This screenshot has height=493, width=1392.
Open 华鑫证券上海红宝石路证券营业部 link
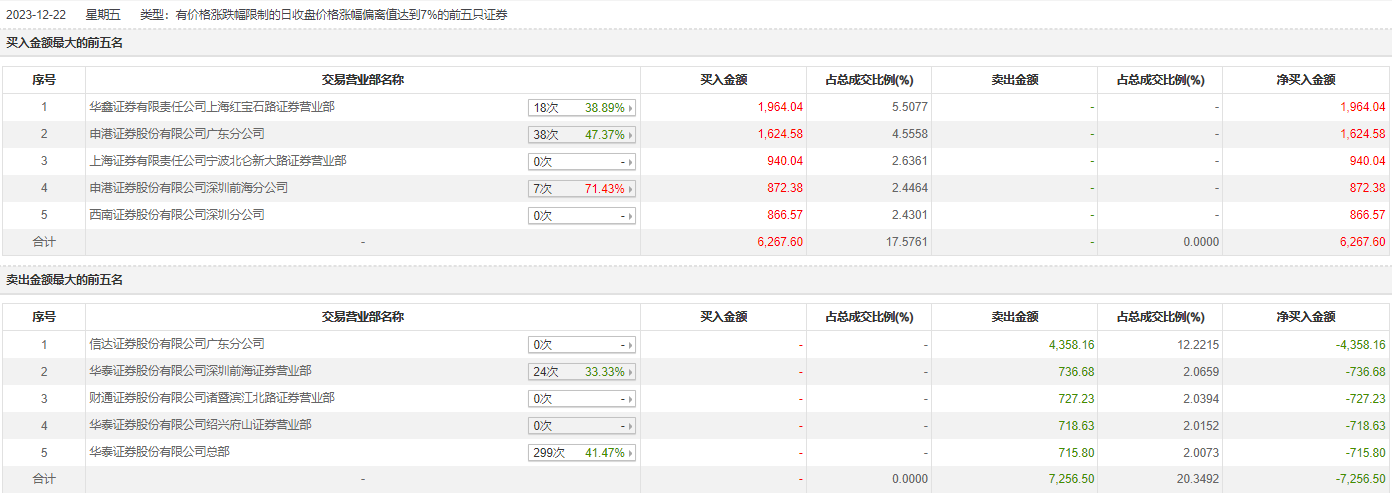tap(211, 106)
